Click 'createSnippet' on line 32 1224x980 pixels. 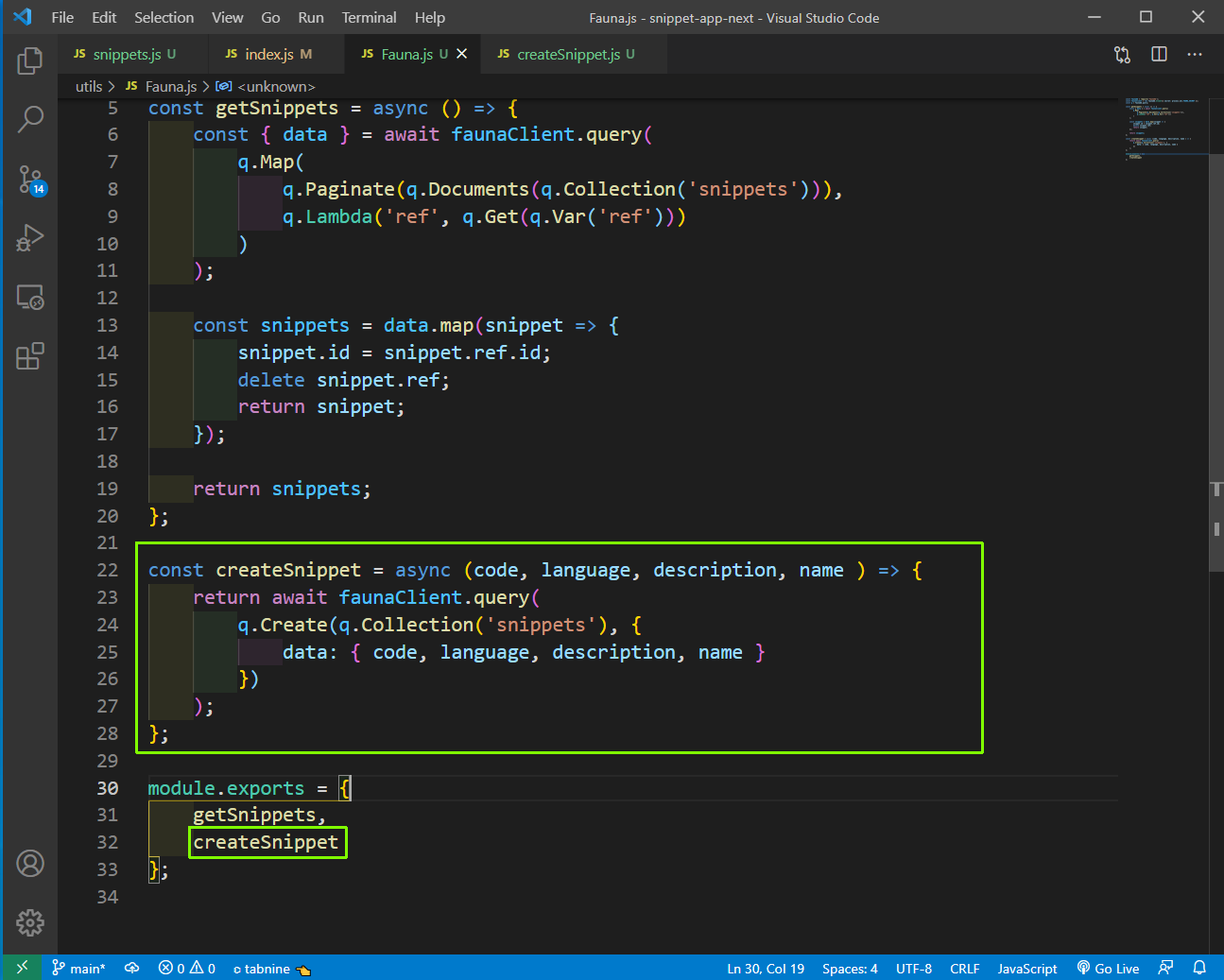coord(266,842)
